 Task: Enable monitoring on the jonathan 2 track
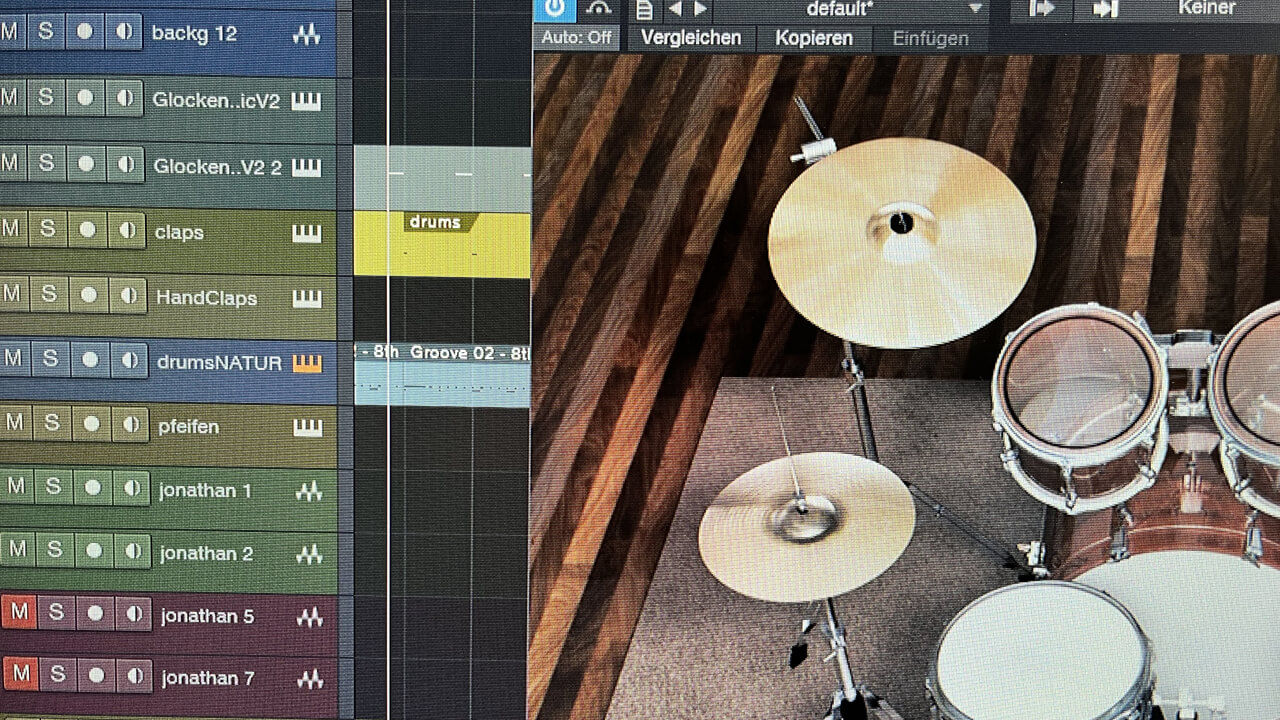131,550
